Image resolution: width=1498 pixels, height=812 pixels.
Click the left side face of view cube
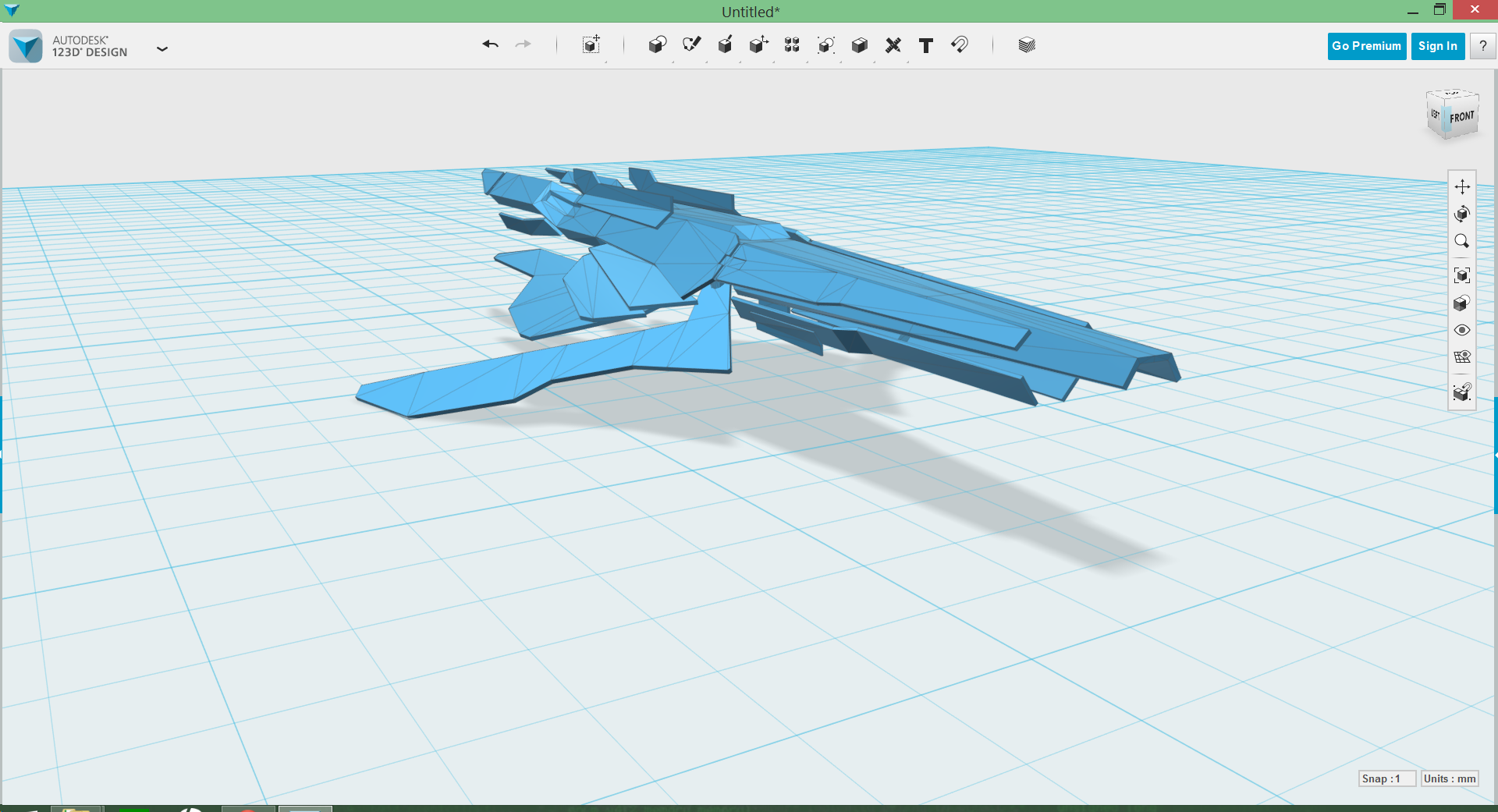(1436, 115)
